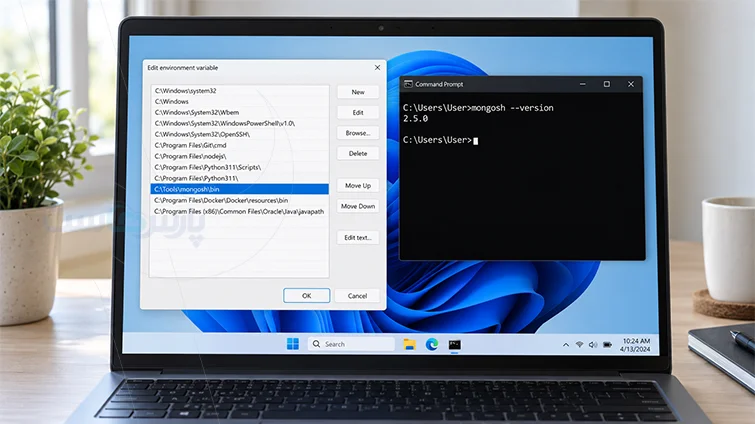Viewport: 755px width, 424px height.
Task: Open the Wi-Fi network tray icon
Action: tap(580, 345)
